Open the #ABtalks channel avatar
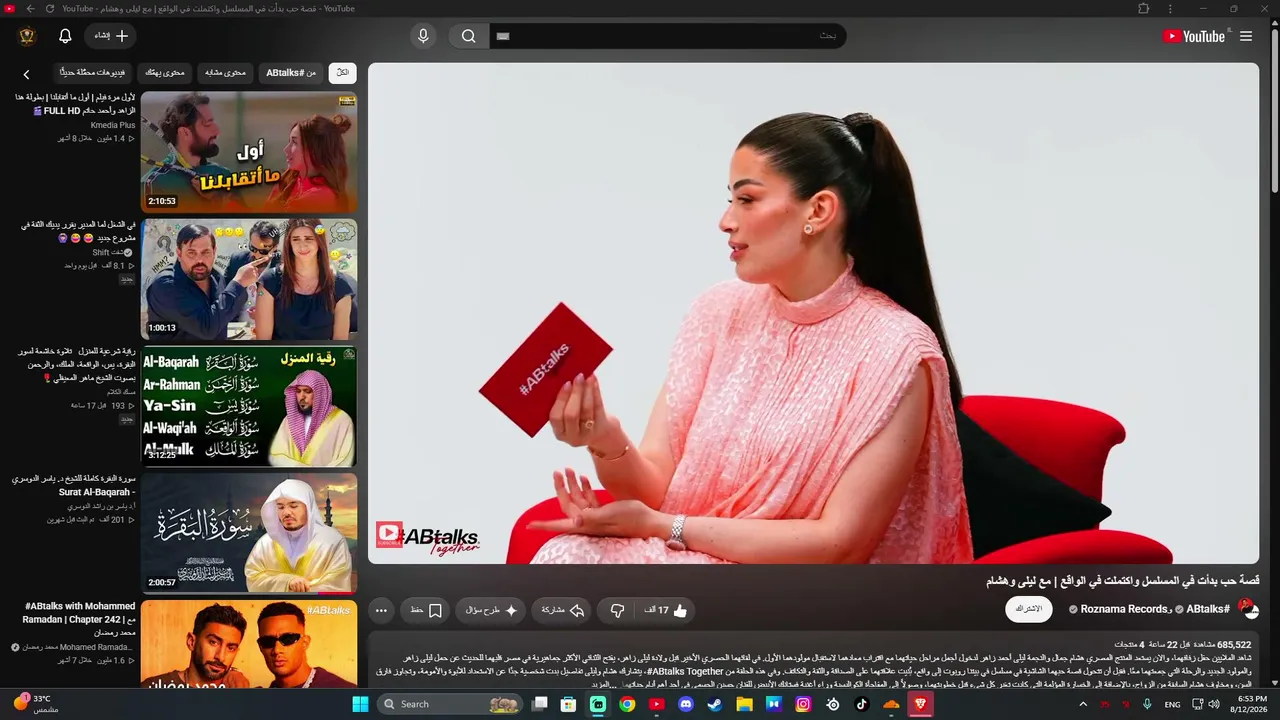 [1249, 609]
